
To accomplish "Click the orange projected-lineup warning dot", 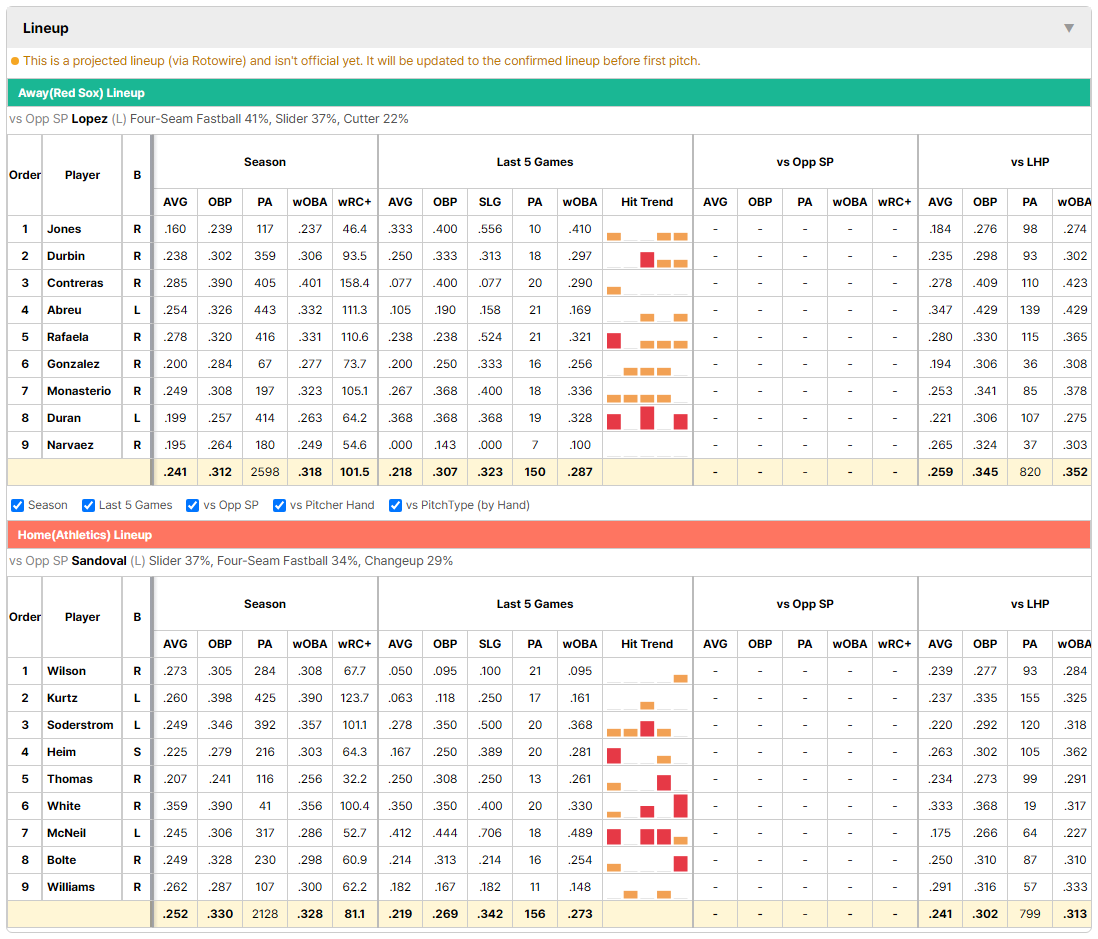I will (x=15, y=61).
